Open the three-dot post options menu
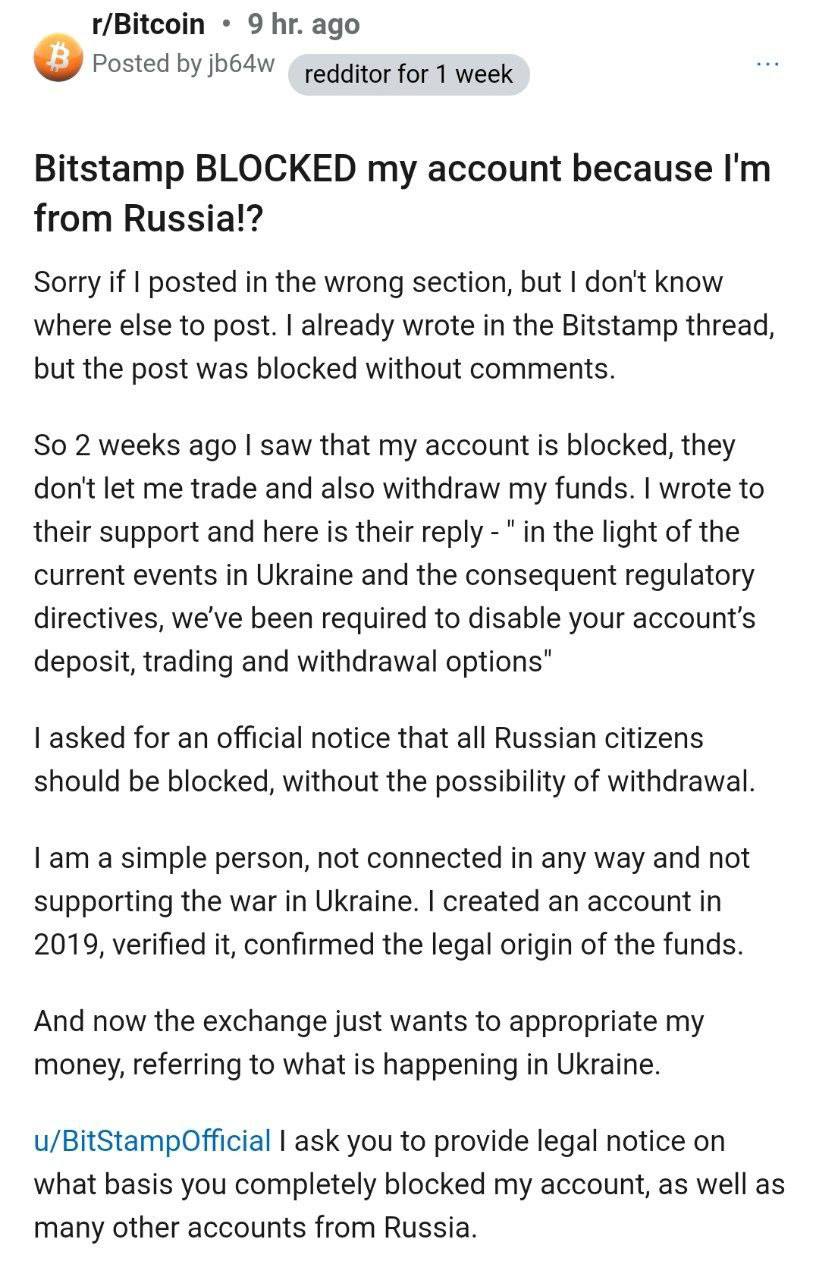819x1280 pixels. [x=767, y=64]
